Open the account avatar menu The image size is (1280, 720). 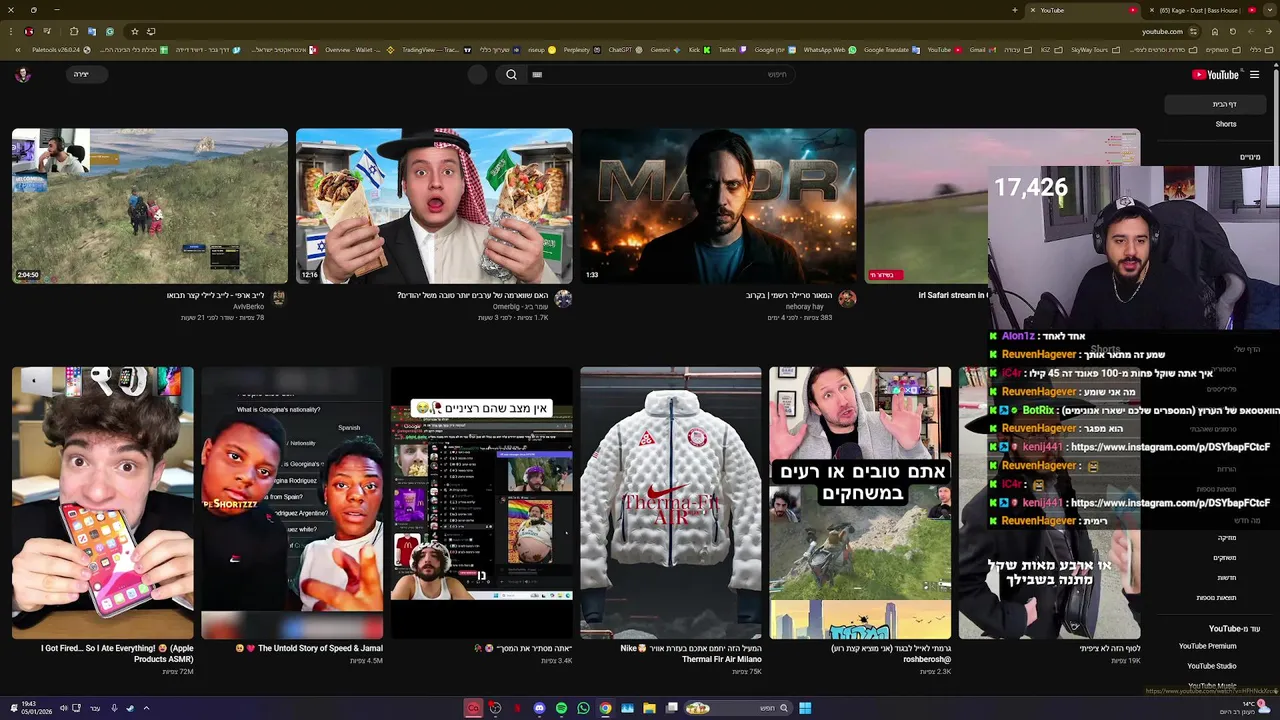(x=23, y=74)
